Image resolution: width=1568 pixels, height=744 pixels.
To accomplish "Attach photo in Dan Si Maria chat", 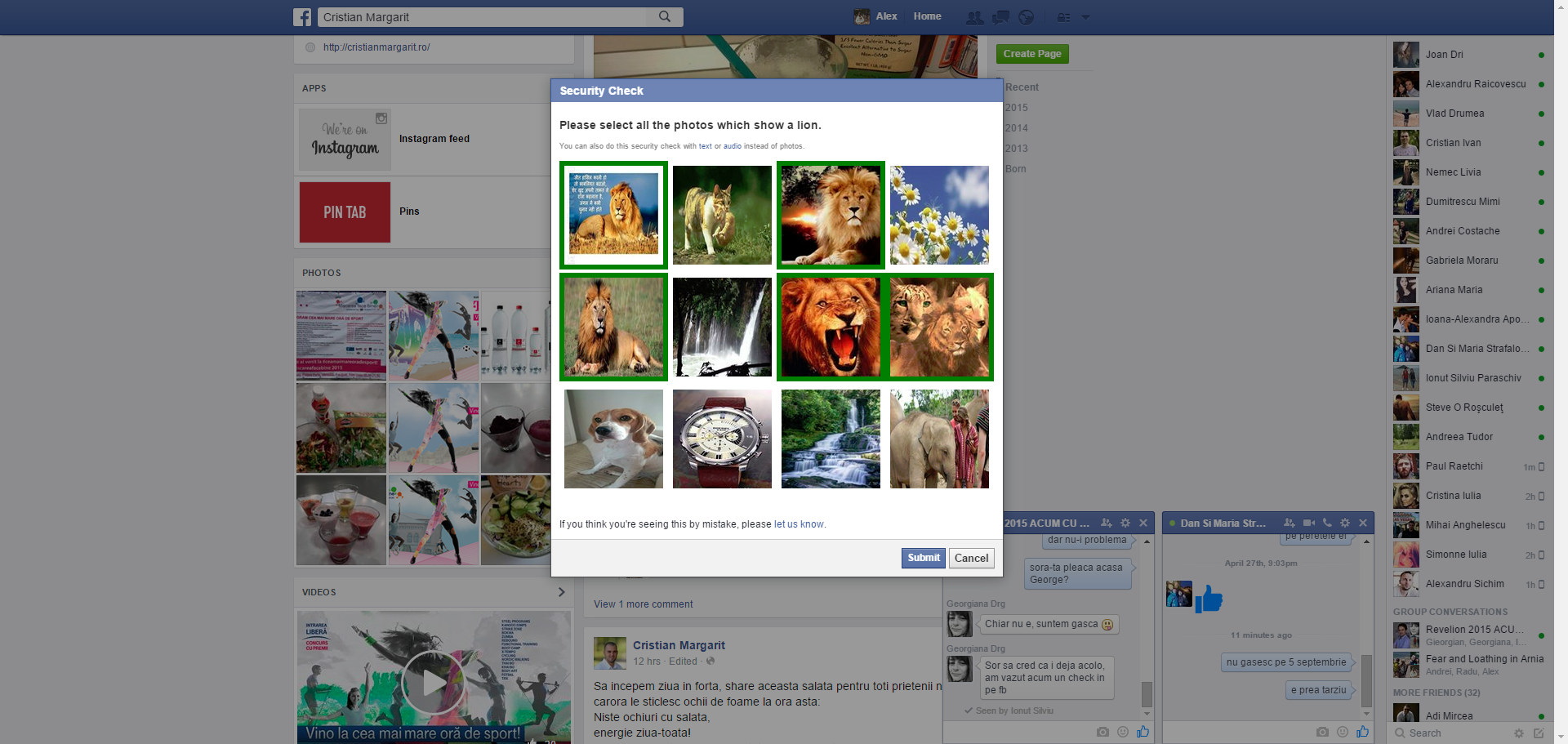I will click(x=1322, y=732).
